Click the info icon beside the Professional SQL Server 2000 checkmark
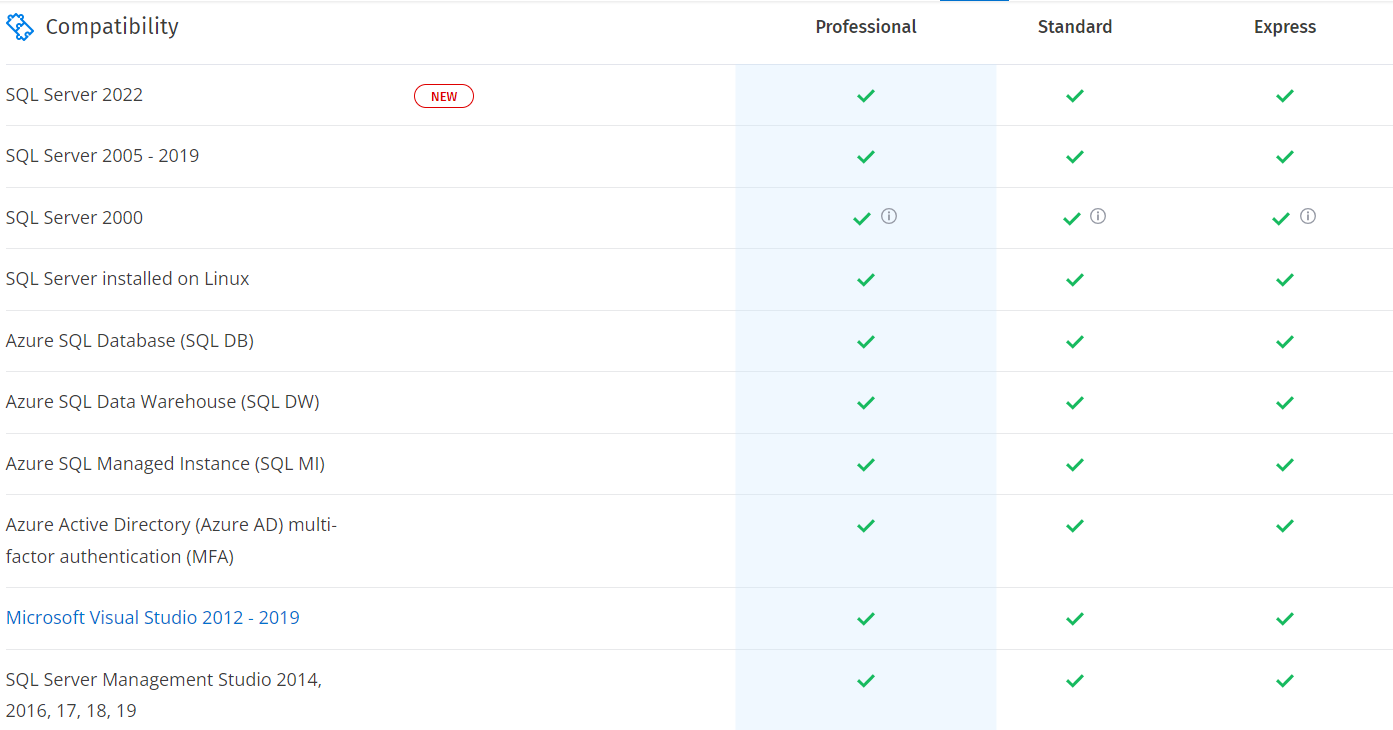1393x730 pixels. click(x=889, y=216)
